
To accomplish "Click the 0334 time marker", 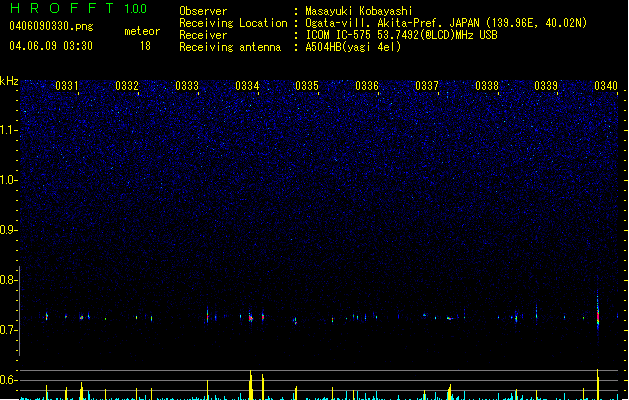I will (x=247, y=85).
